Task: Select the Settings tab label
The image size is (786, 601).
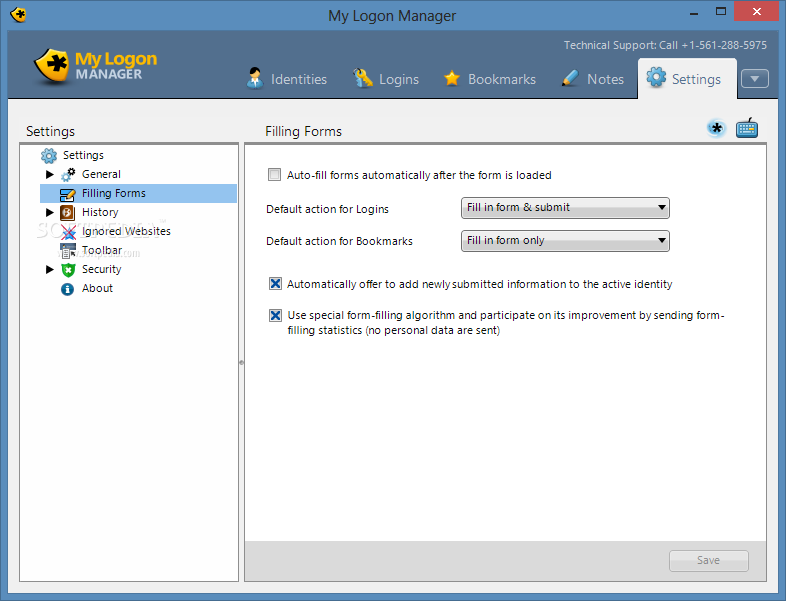Action: [696, 79]
